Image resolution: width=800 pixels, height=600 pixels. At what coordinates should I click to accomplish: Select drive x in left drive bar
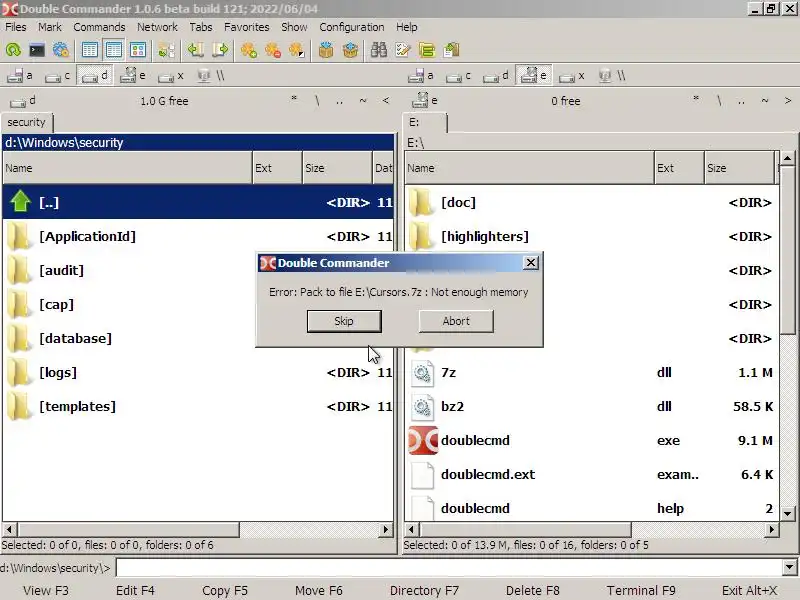[170, 76]
